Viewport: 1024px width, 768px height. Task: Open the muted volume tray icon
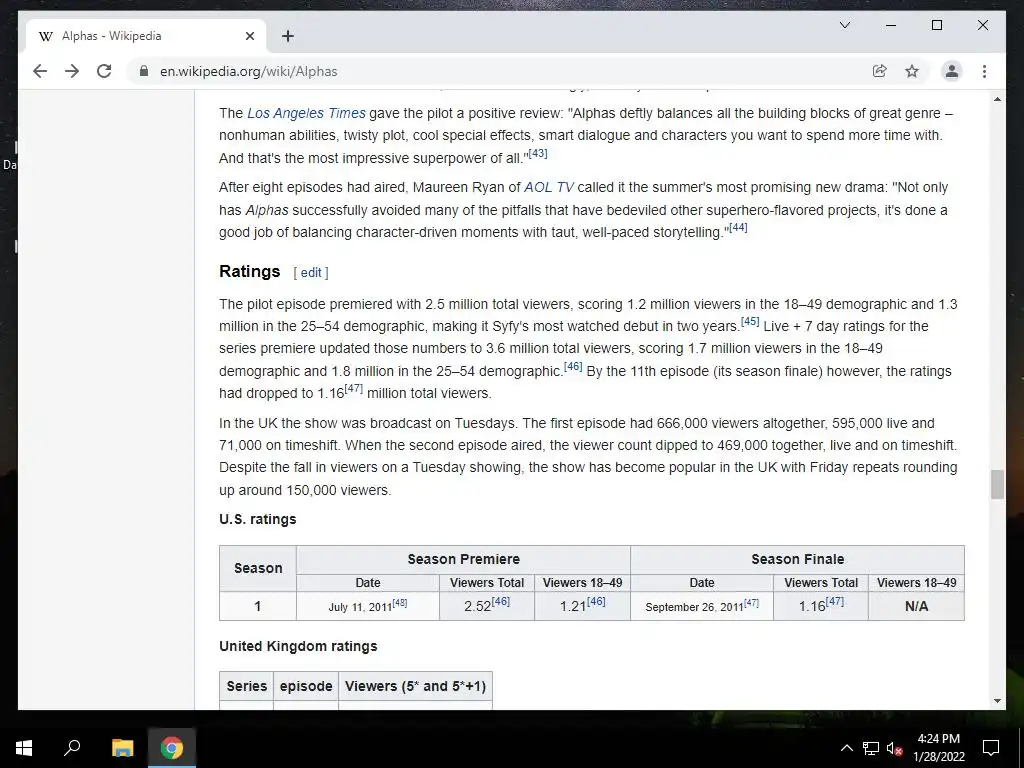895,748
